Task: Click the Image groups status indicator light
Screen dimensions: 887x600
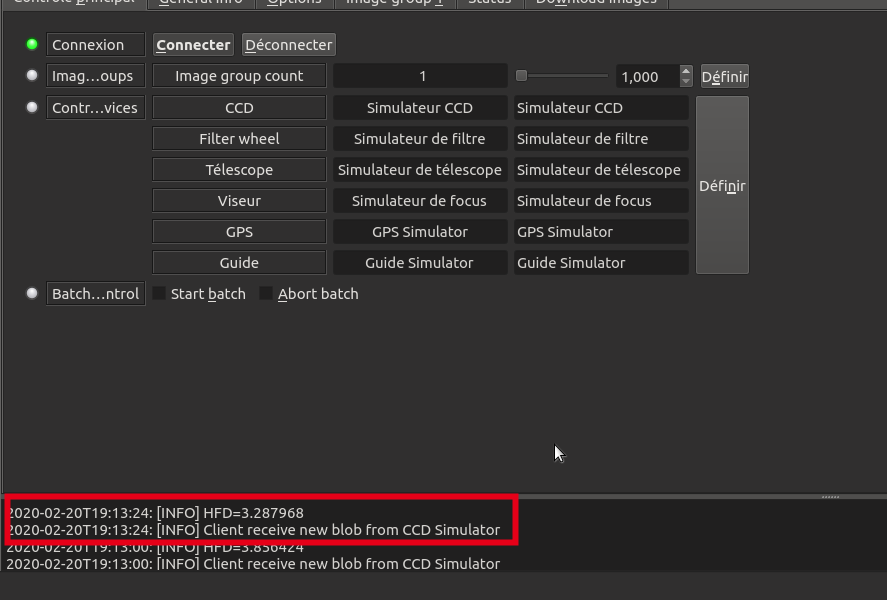Action: tap(32, 76)
